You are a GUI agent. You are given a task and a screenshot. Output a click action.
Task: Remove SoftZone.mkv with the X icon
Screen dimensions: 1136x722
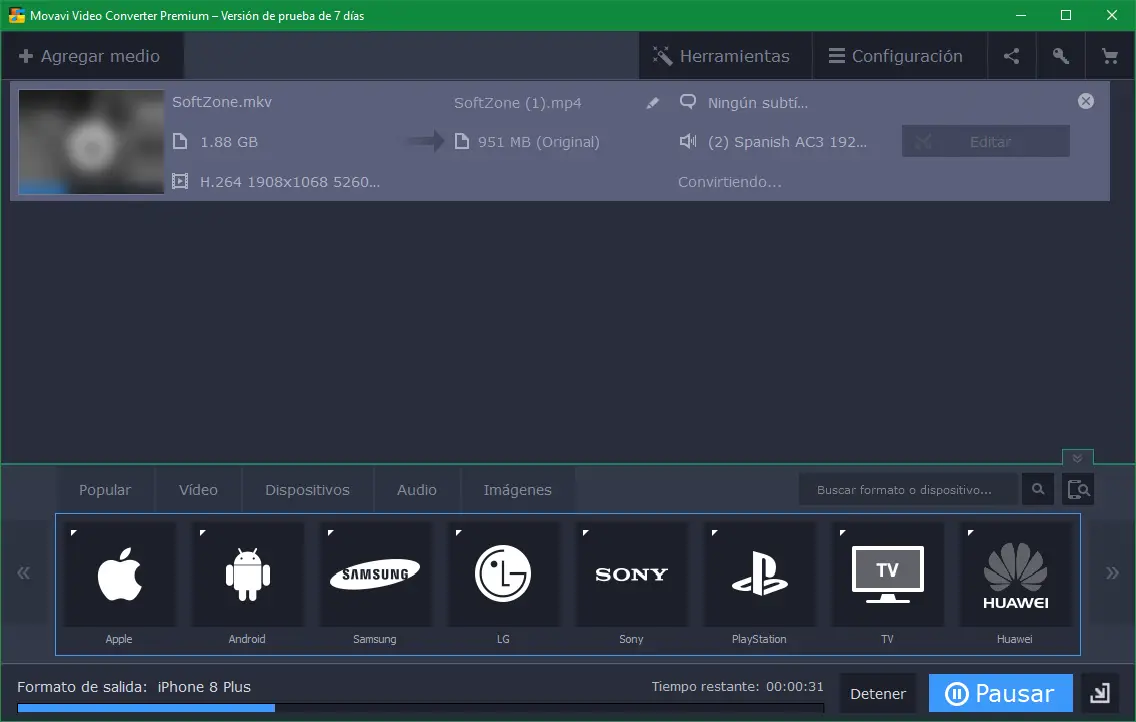(1085, 101)
